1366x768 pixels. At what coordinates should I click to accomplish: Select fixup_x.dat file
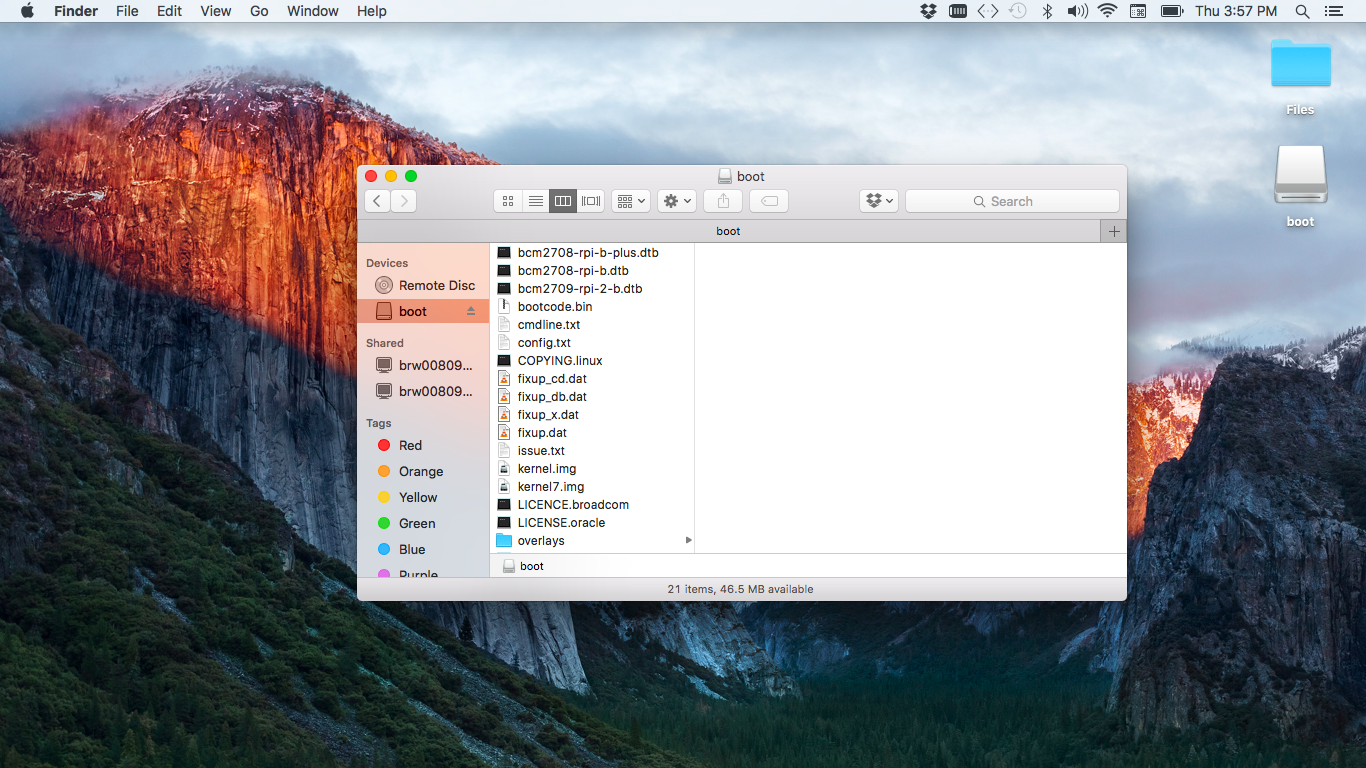coord(593,415)
